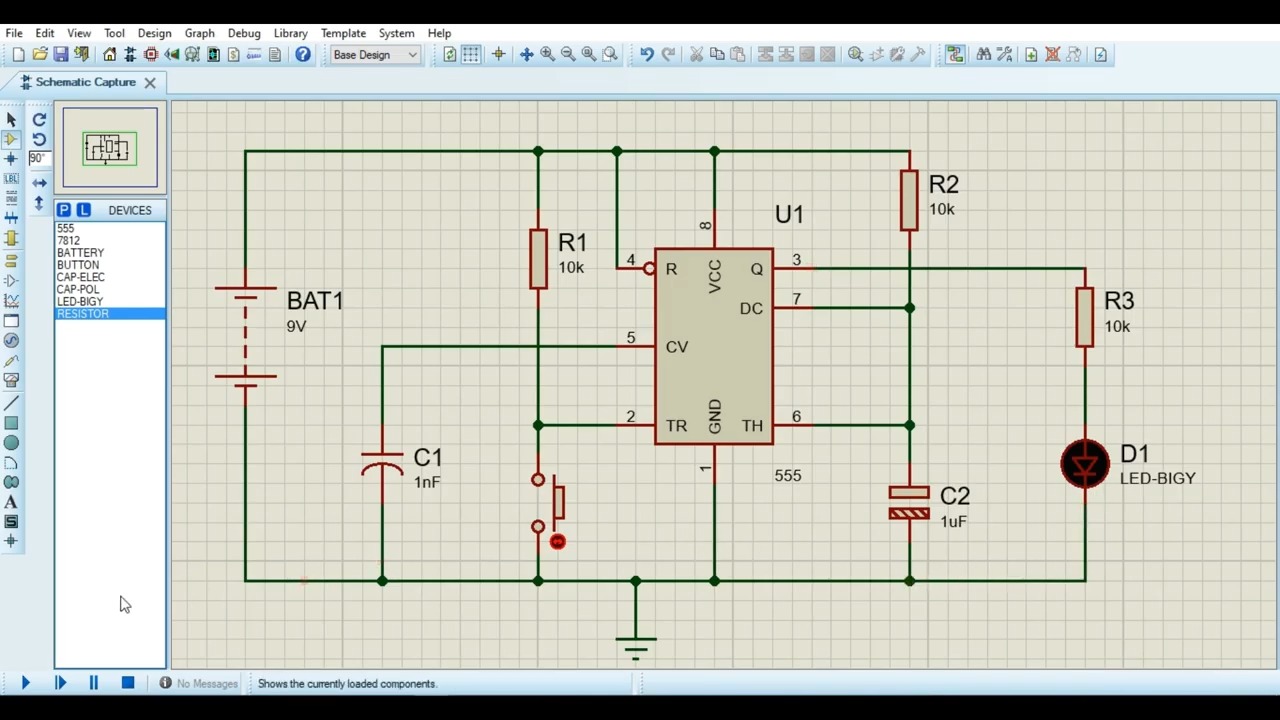Toggle the wire autorouter icon
Viewport: 1280px width, 720px height.
[955, 55]
